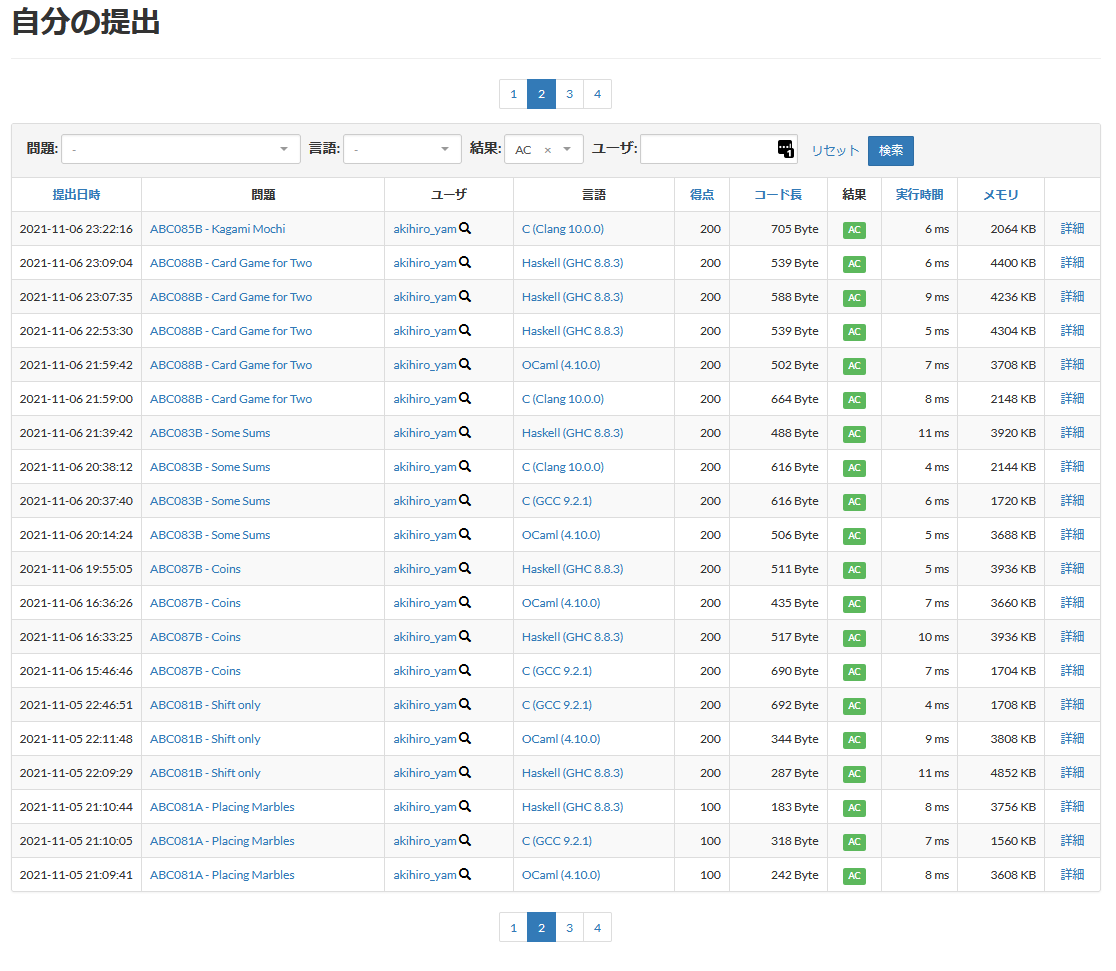Click magnifier icon in 22:46:51 Shift only row
This screenshot has width=1116, height=971.
click(465, 705)
